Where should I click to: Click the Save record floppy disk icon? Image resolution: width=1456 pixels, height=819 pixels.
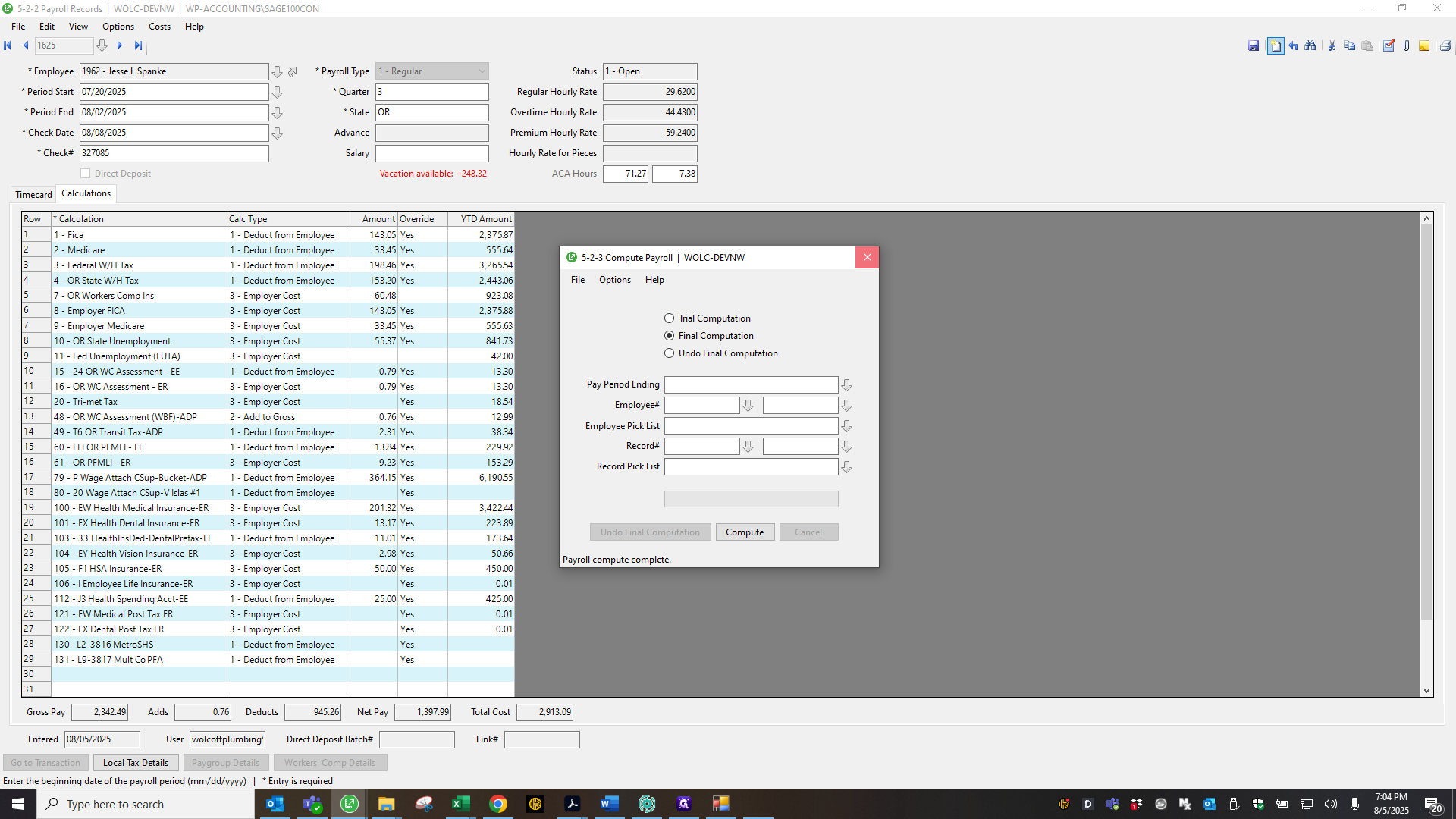pyautogui.click(x=1254, y=45)
